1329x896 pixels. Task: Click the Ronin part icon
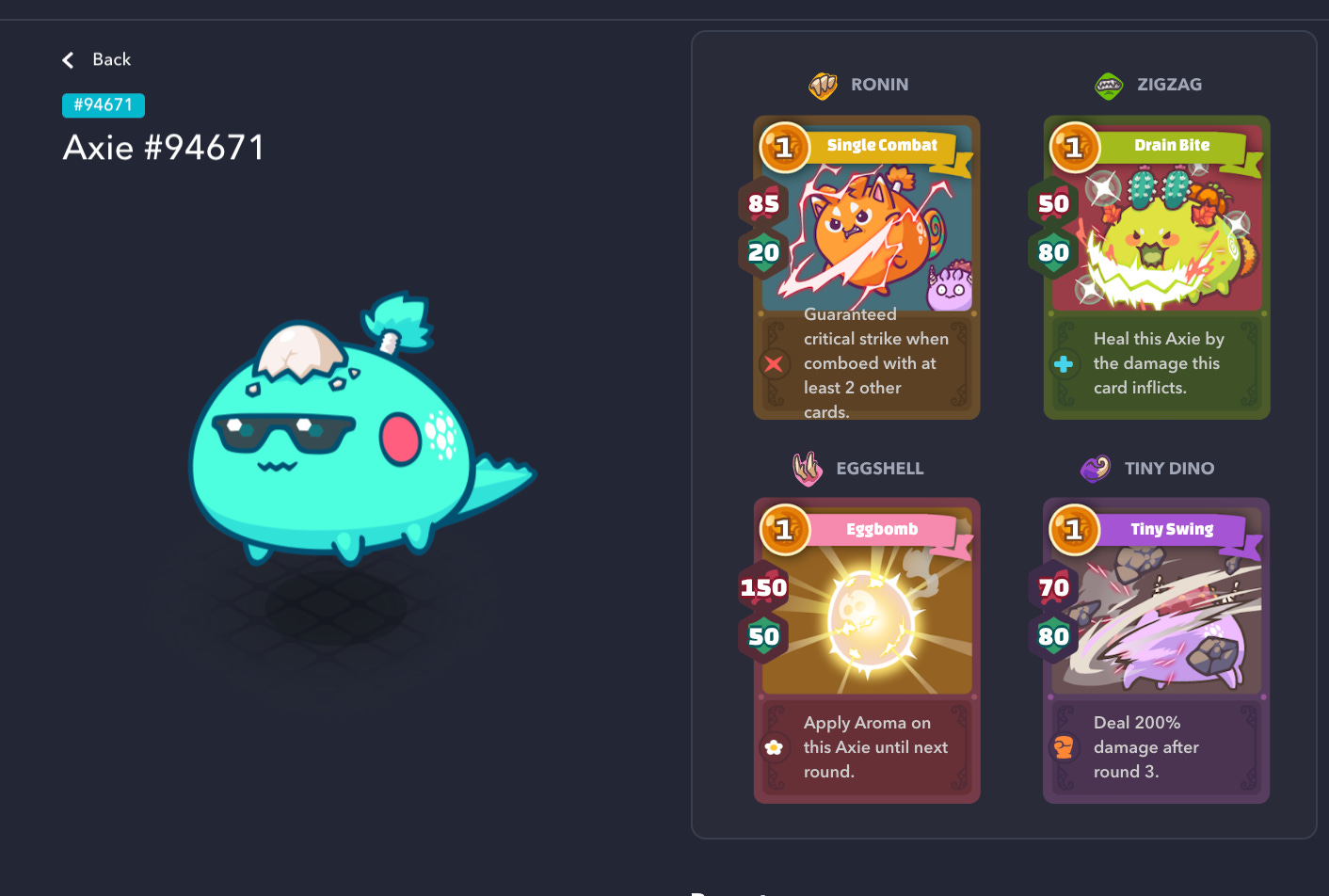[823, 86]
